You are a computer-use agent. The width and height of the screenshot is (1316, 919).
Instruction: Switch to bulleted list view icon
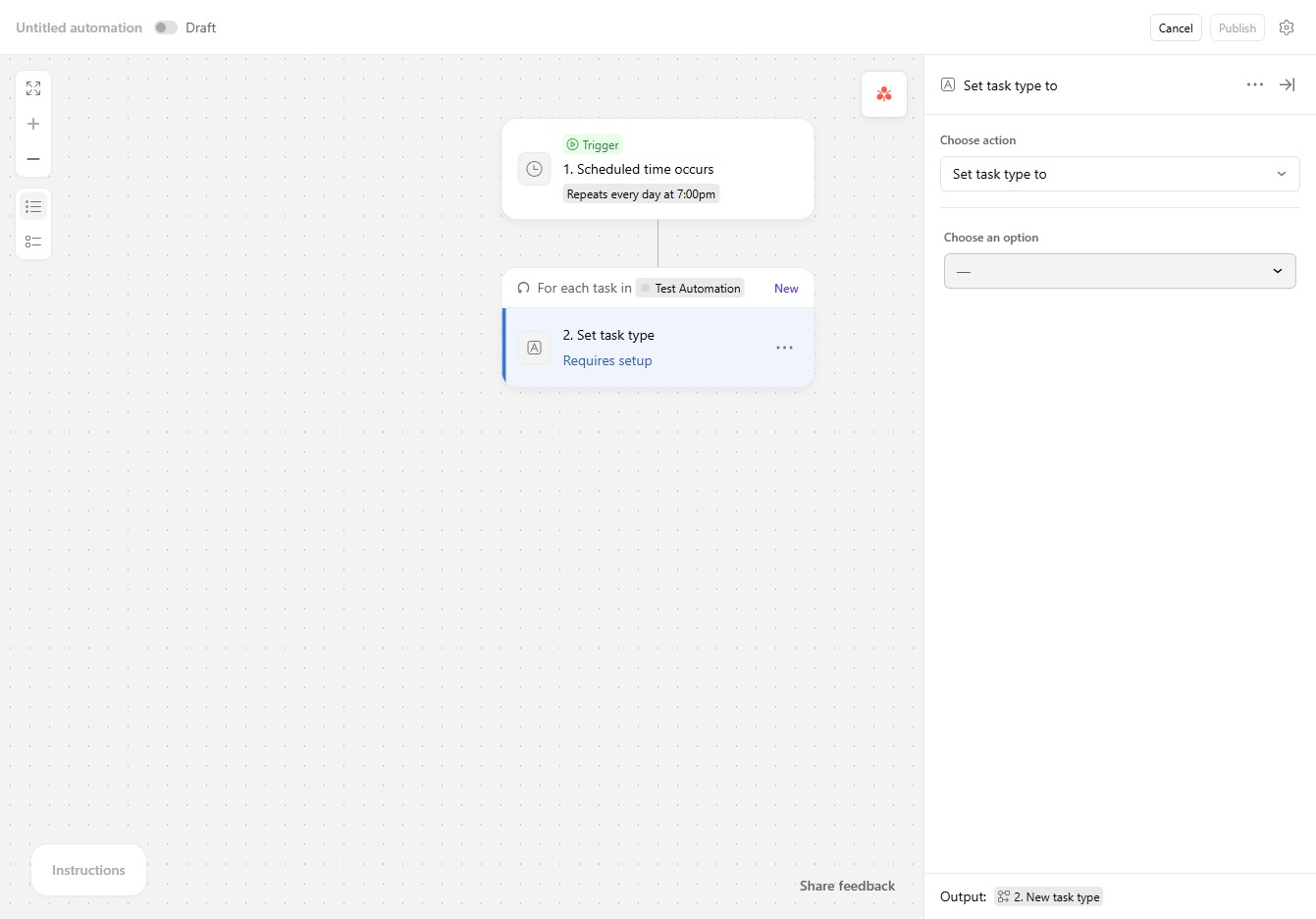(x=33, y=206)
